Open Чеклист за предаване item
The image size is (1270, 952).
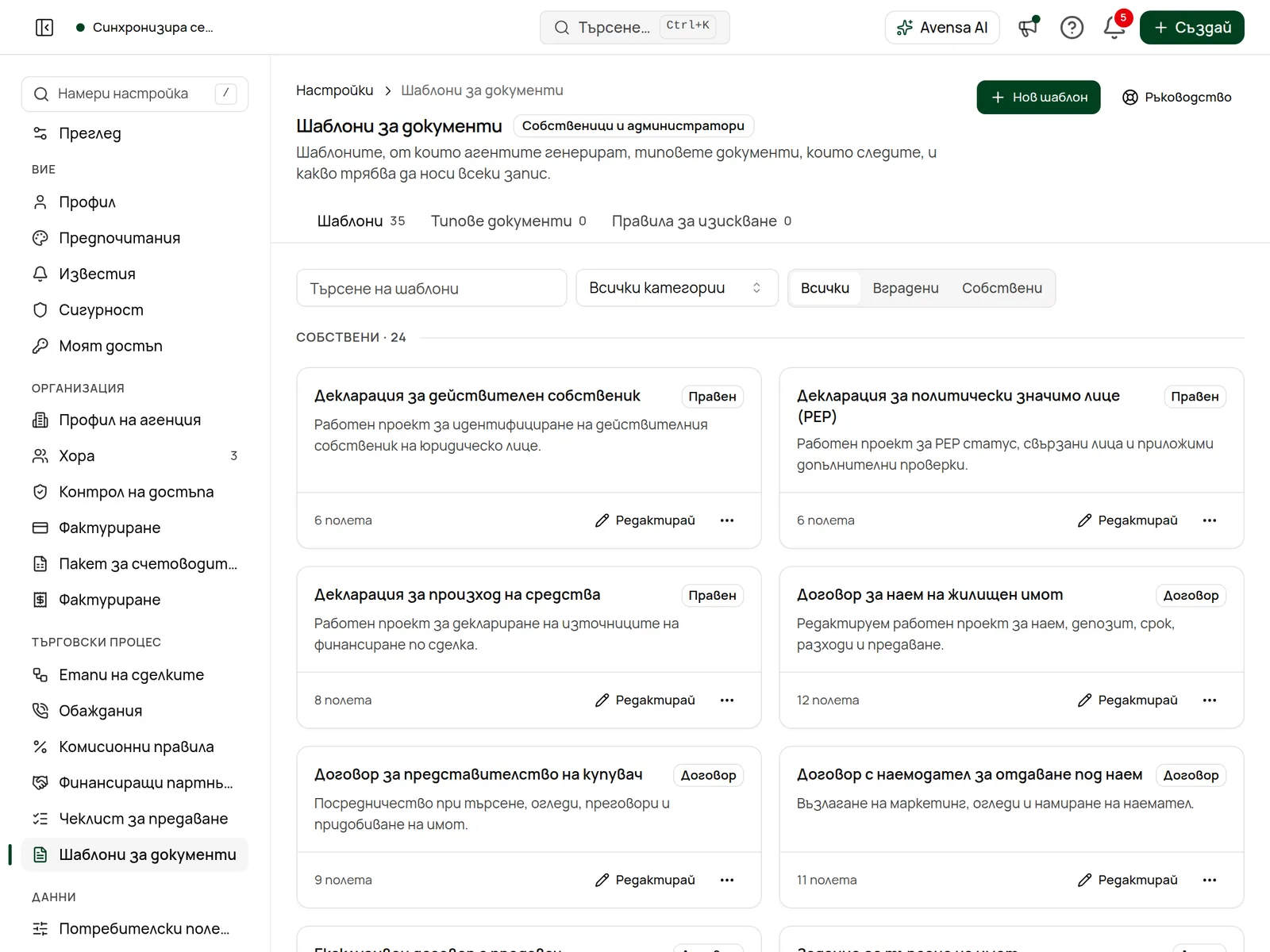(x=135, y=819)
